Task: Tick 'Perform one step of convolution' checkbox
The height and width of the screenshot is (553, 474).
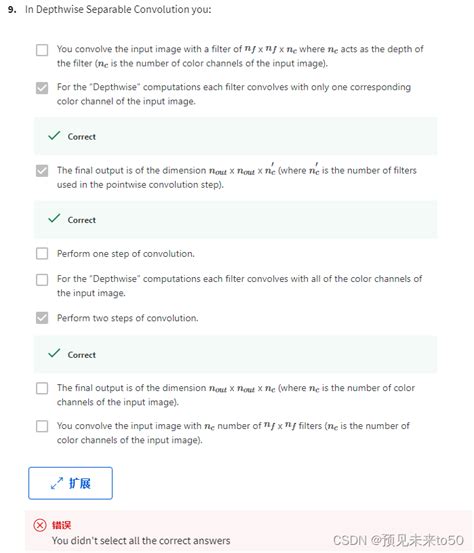Action: tap(42, 253)
